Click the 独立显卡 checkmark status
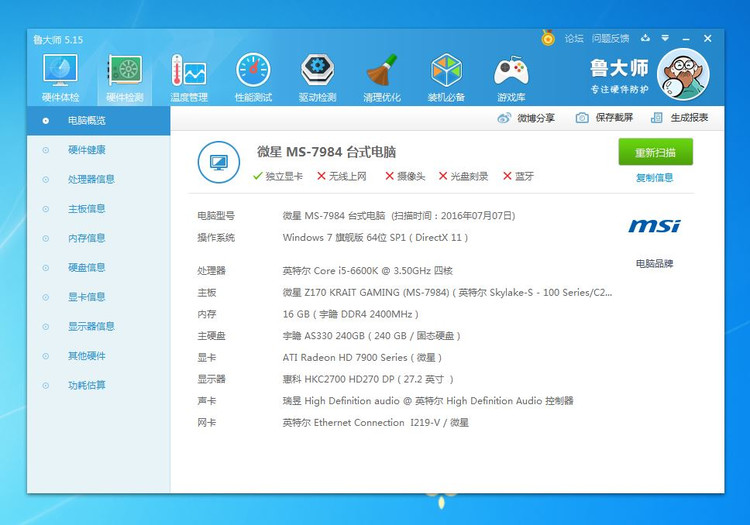The height and width of the screenshot is (525, 750). click(x=278, y=176)
